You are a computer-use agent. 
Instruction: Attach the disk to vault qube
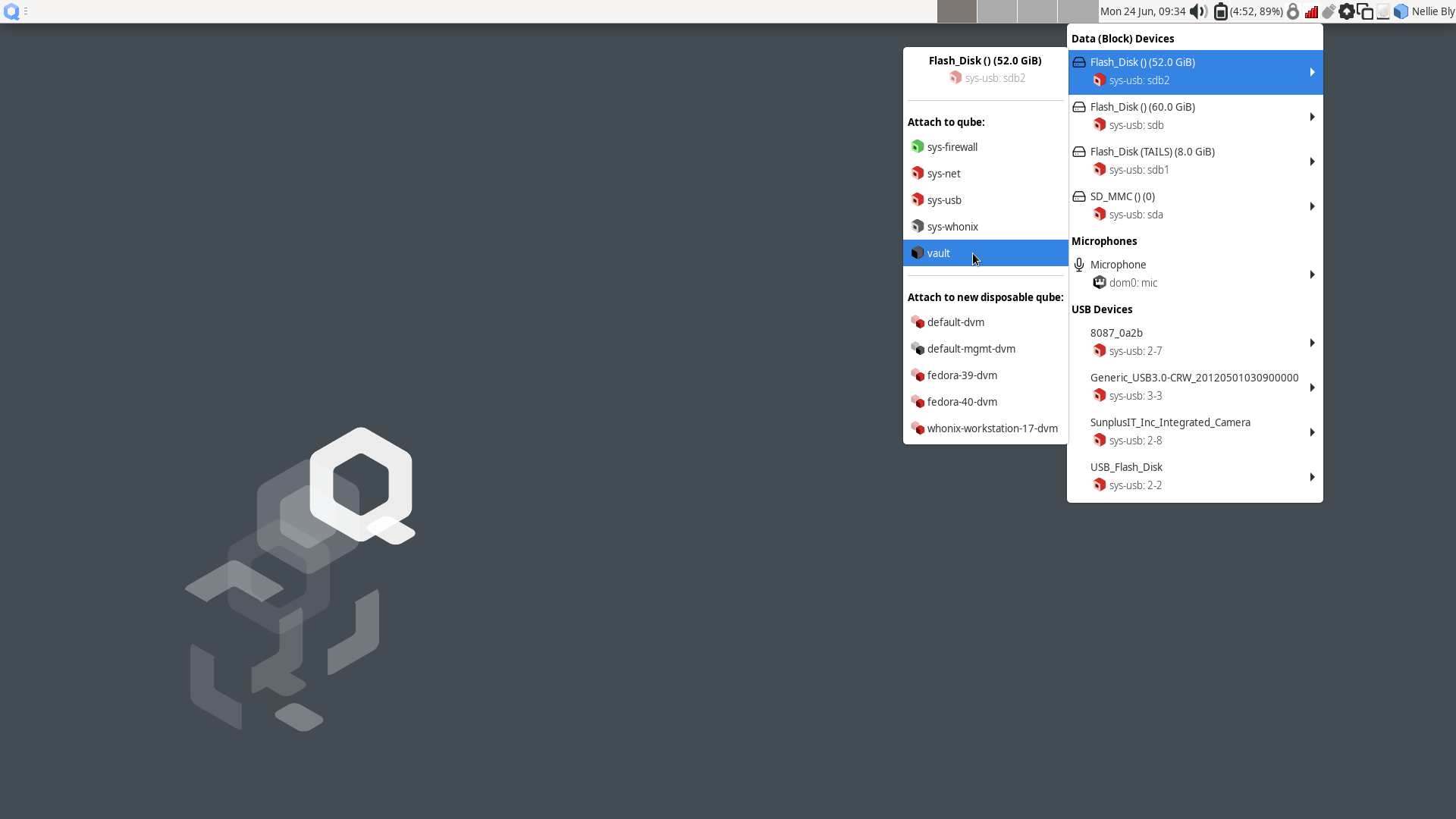tap(939, 253)
